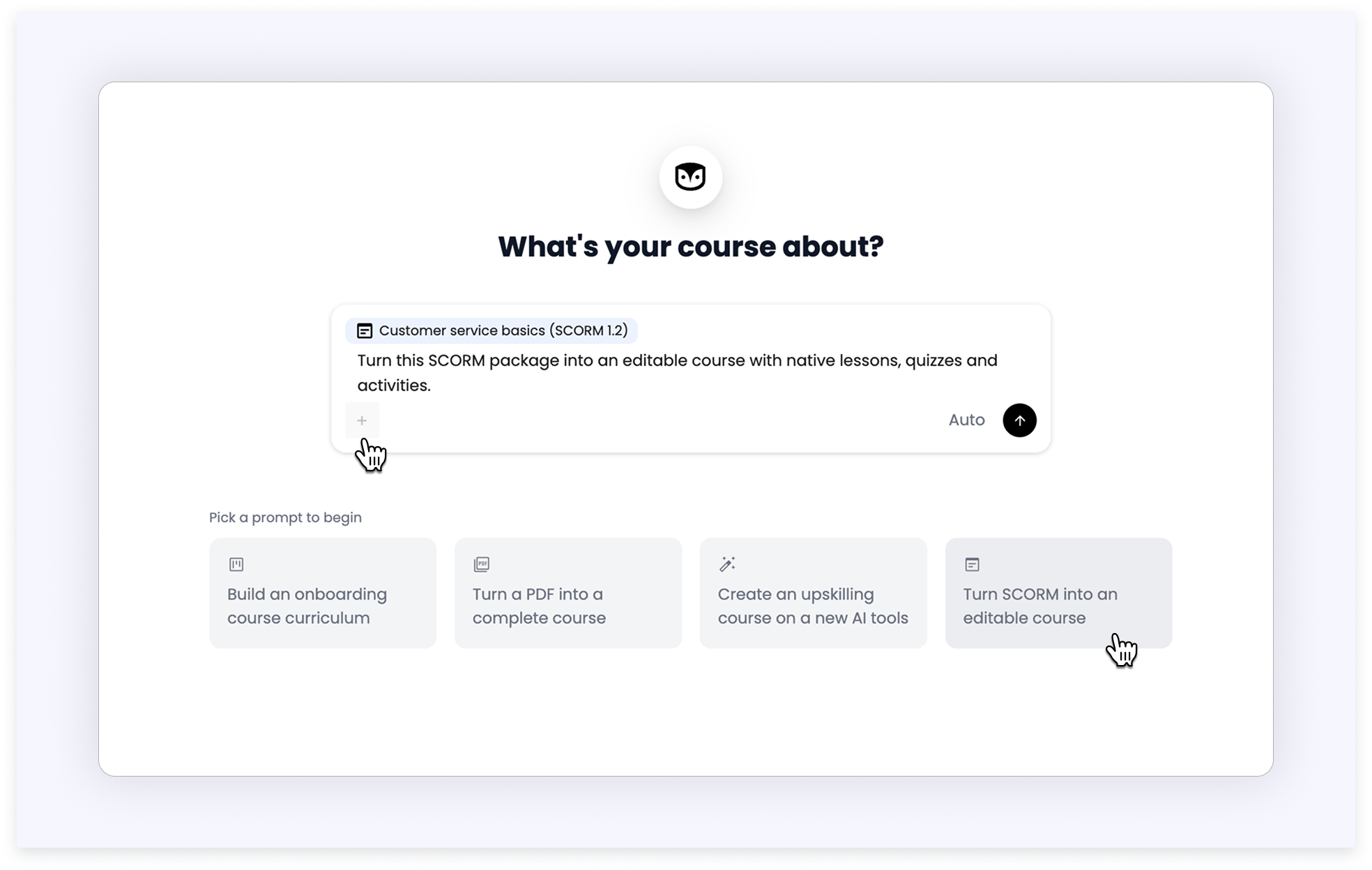The image size is (1372, 870).
Task: Click the 'Pick a prompt to begin' label
Action: pyautogui.click(x=285, y=517)
